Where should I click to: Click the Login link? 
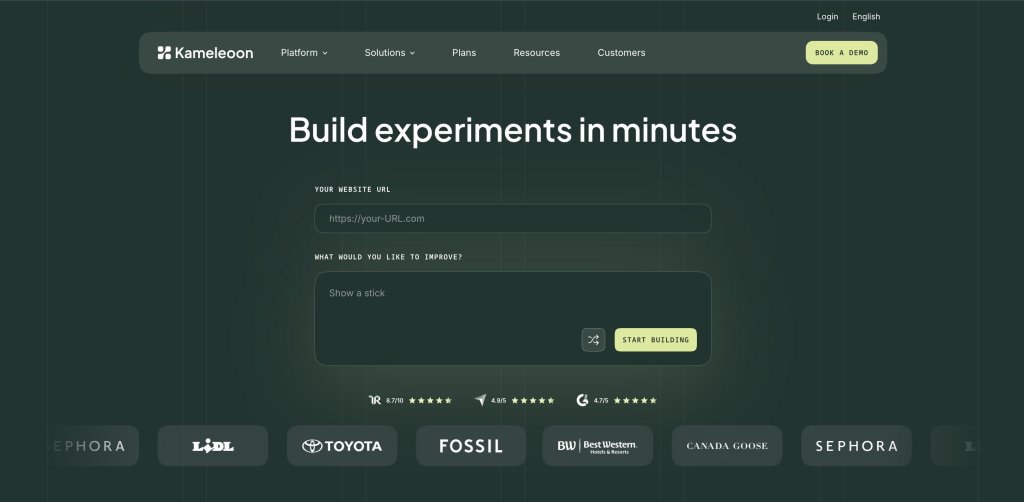[x=827, y=17]
